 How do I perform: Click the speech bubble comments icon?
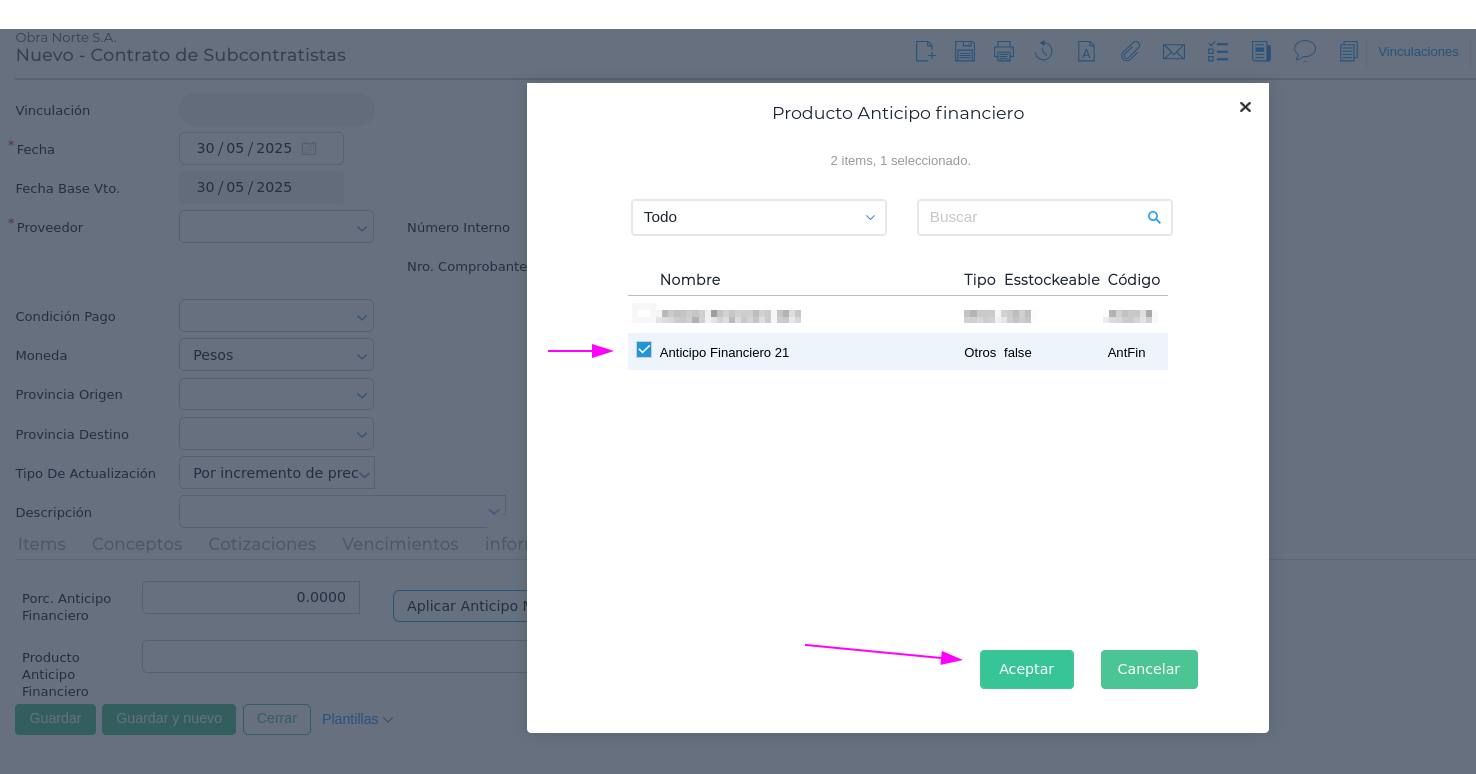pyautogui.click(x=1304, y=50)
